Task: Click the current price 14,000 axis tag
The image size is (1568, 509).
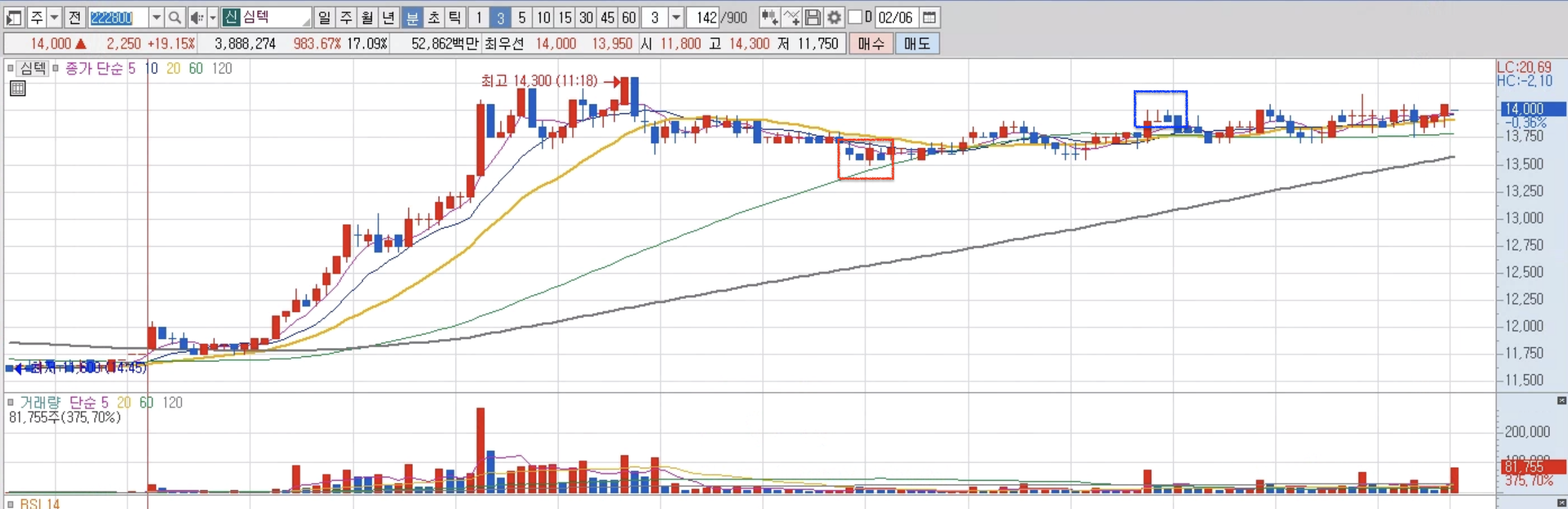Action: [1533, 109]
